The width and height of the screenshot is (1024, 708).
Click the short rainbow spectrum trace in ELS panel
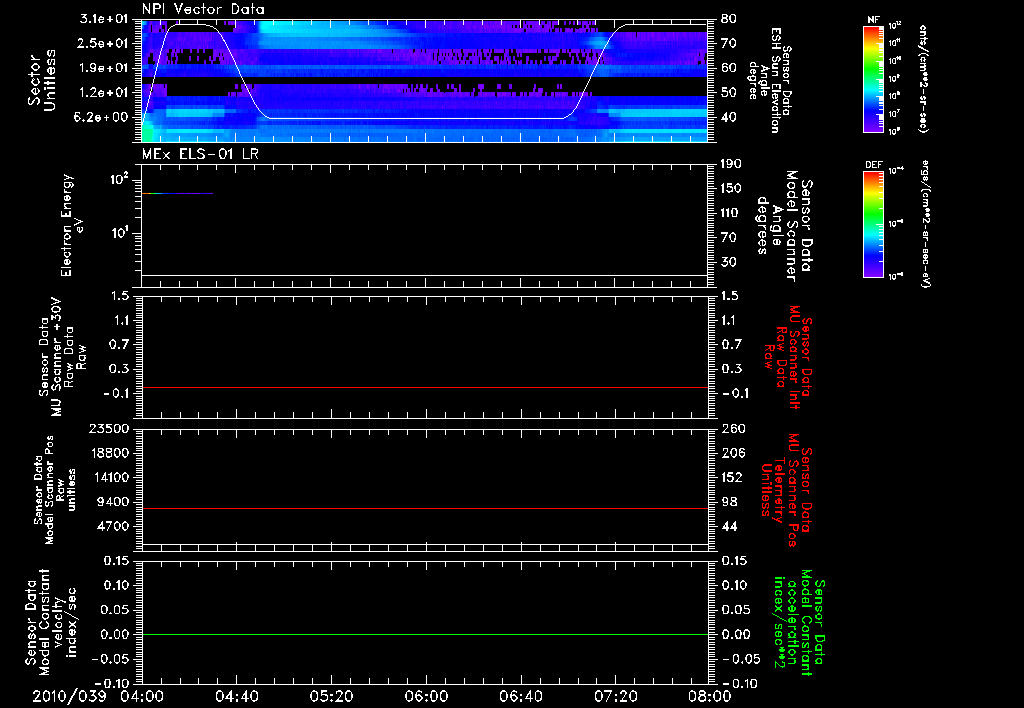[177, 193]
